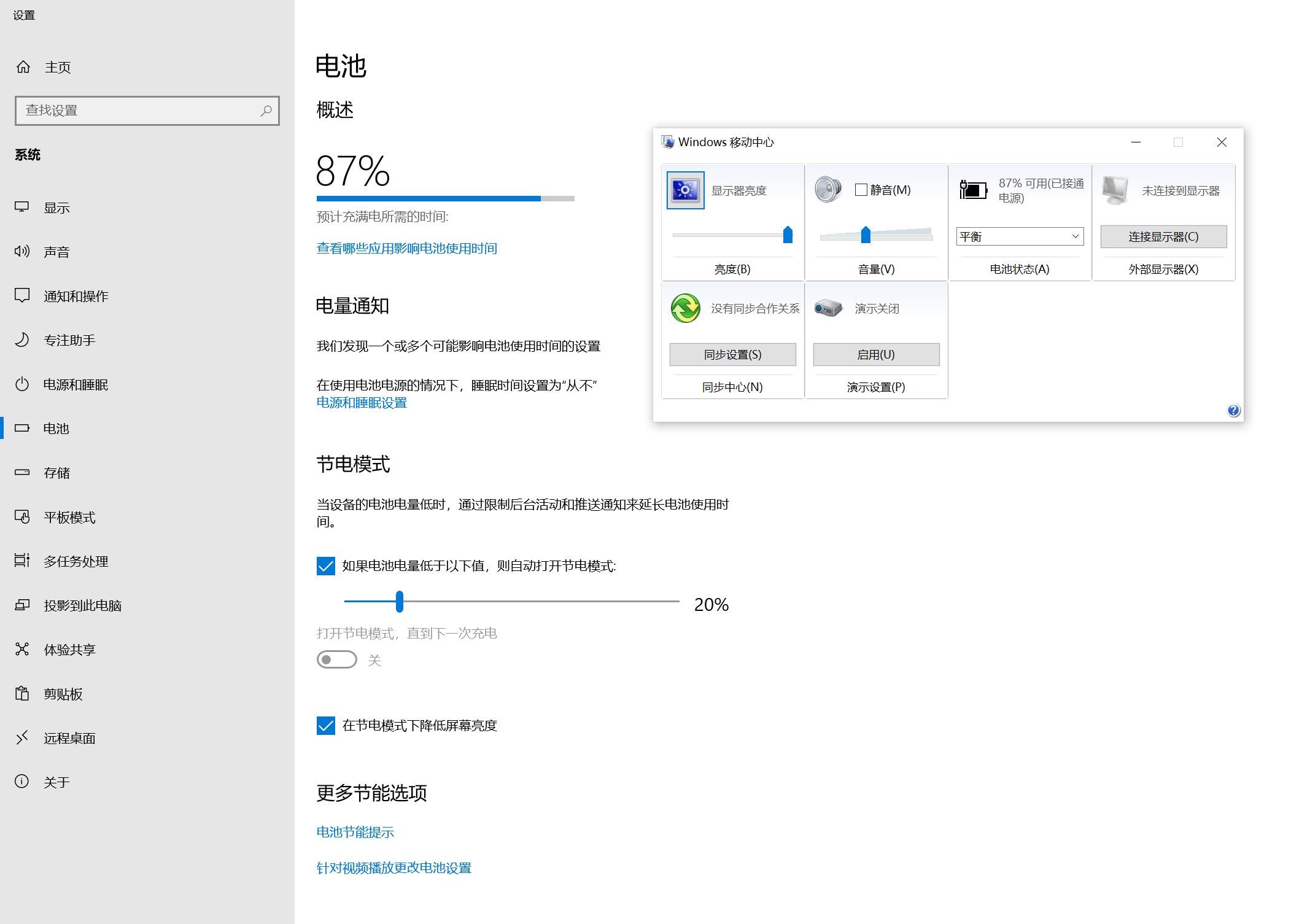1302x924 pixels.
Task: Click the display brightness icon in Mobility Center
Action: click(x=685, y=191)
